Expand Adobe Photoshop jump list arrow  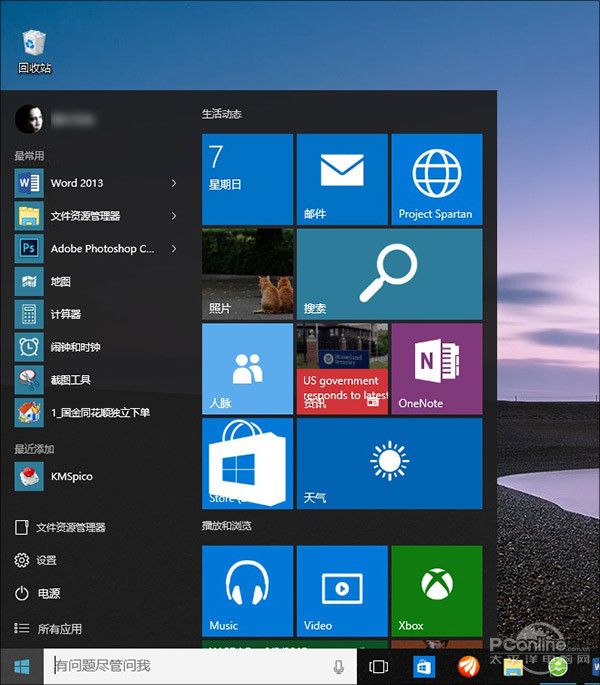click(x=174, y=248)
